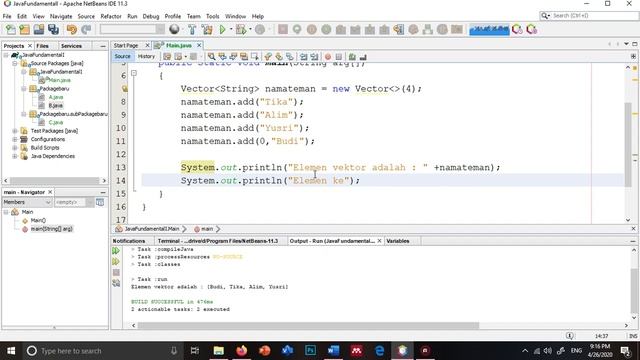The width and height of the screenshot is (640, 360).
Task: Open the Terminal tab in bottom panel
Action: tap(218, 241)
